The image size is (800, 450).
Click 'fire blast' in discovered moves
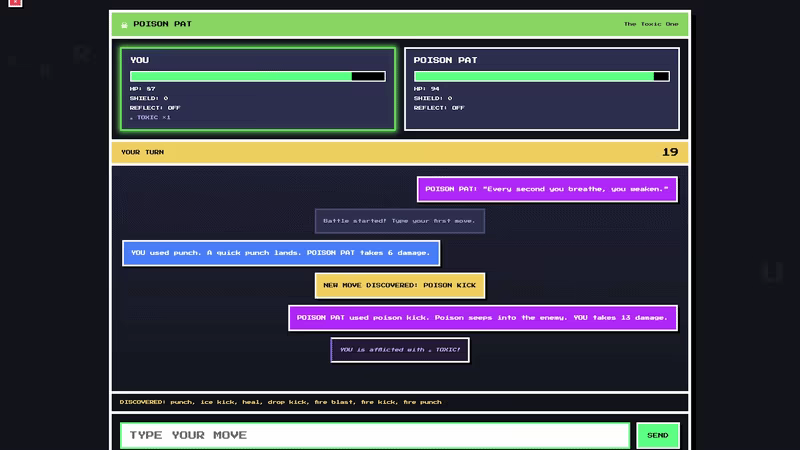pyautogui.click(x=334, y=402)
